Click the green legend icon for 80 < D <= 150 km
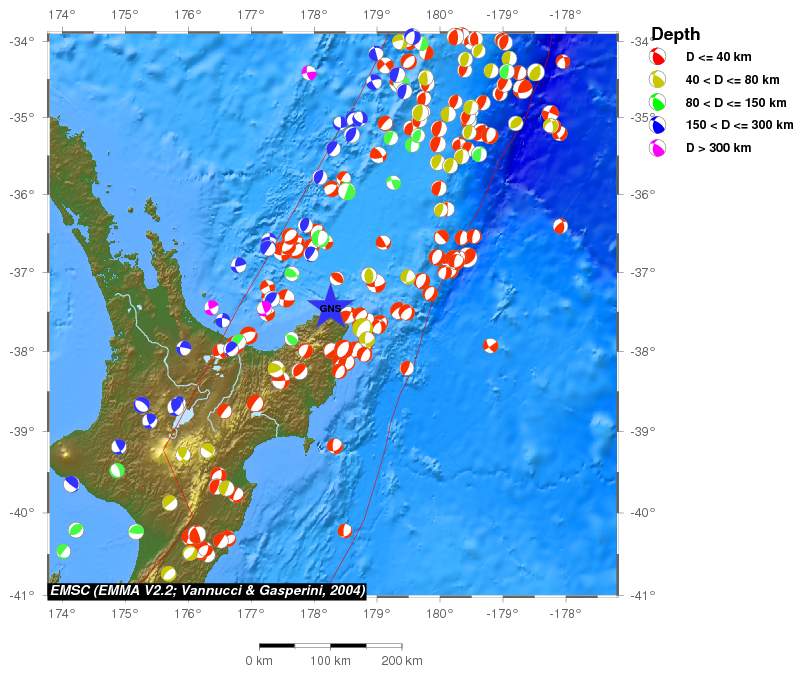This screenshot has height=675, width=803. 658,102
